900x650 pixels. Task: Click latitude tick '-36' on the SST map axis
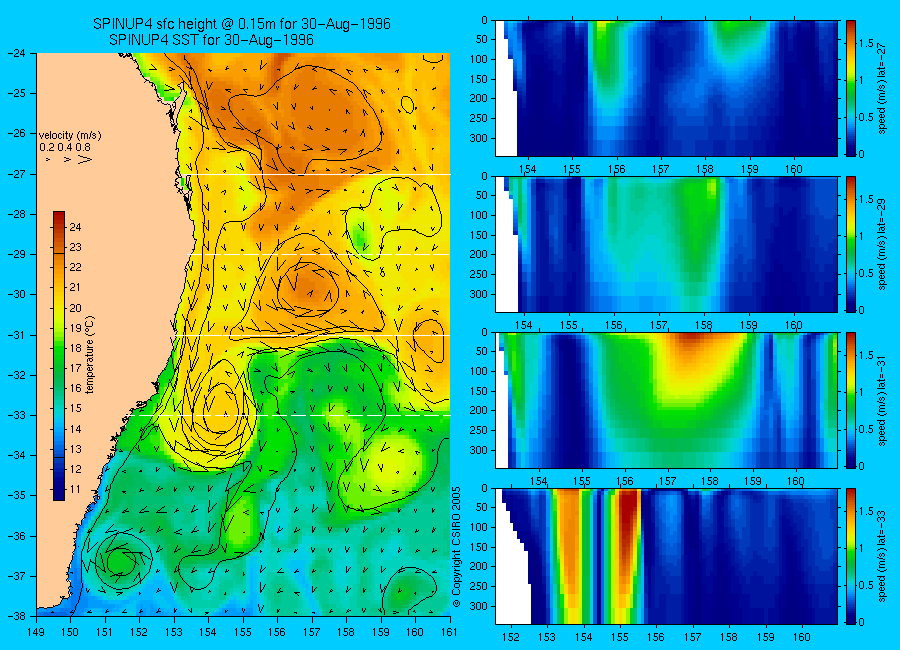coord(15,536)
